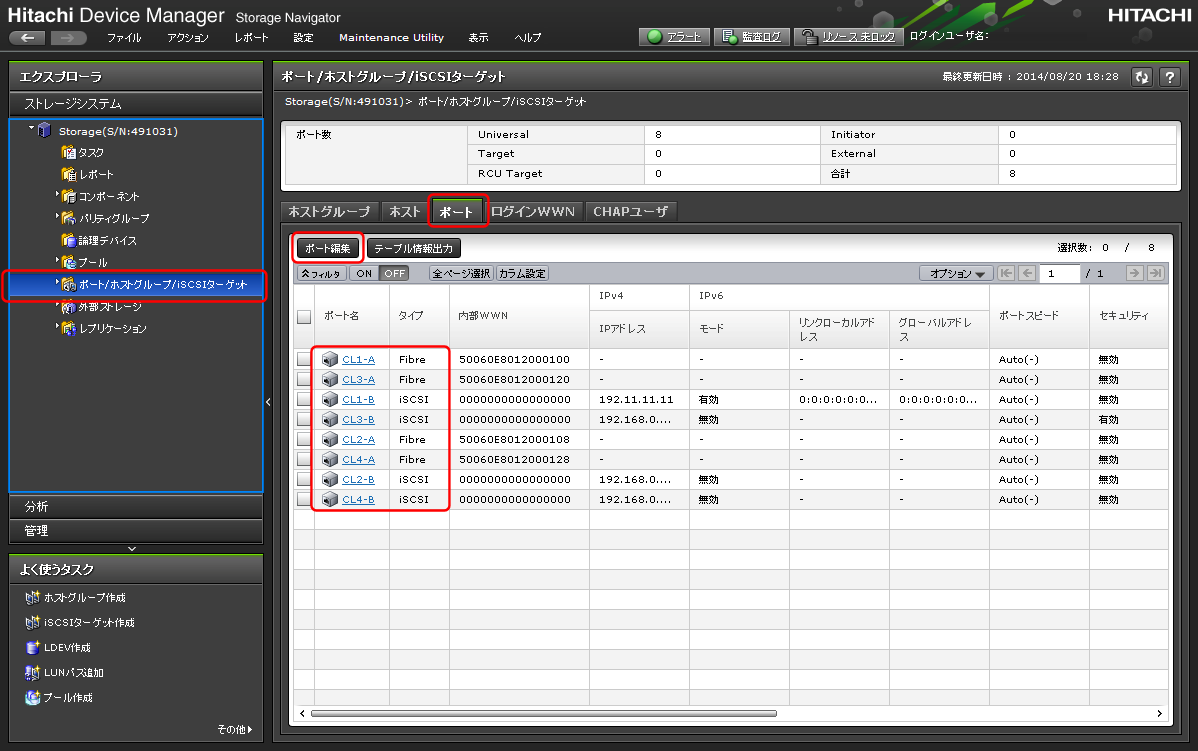The width and height of the screenshot is (1198, 751).
Task: Expand the パリティグループ tree node
Action: pyautogui.click(x=57, y=217)
